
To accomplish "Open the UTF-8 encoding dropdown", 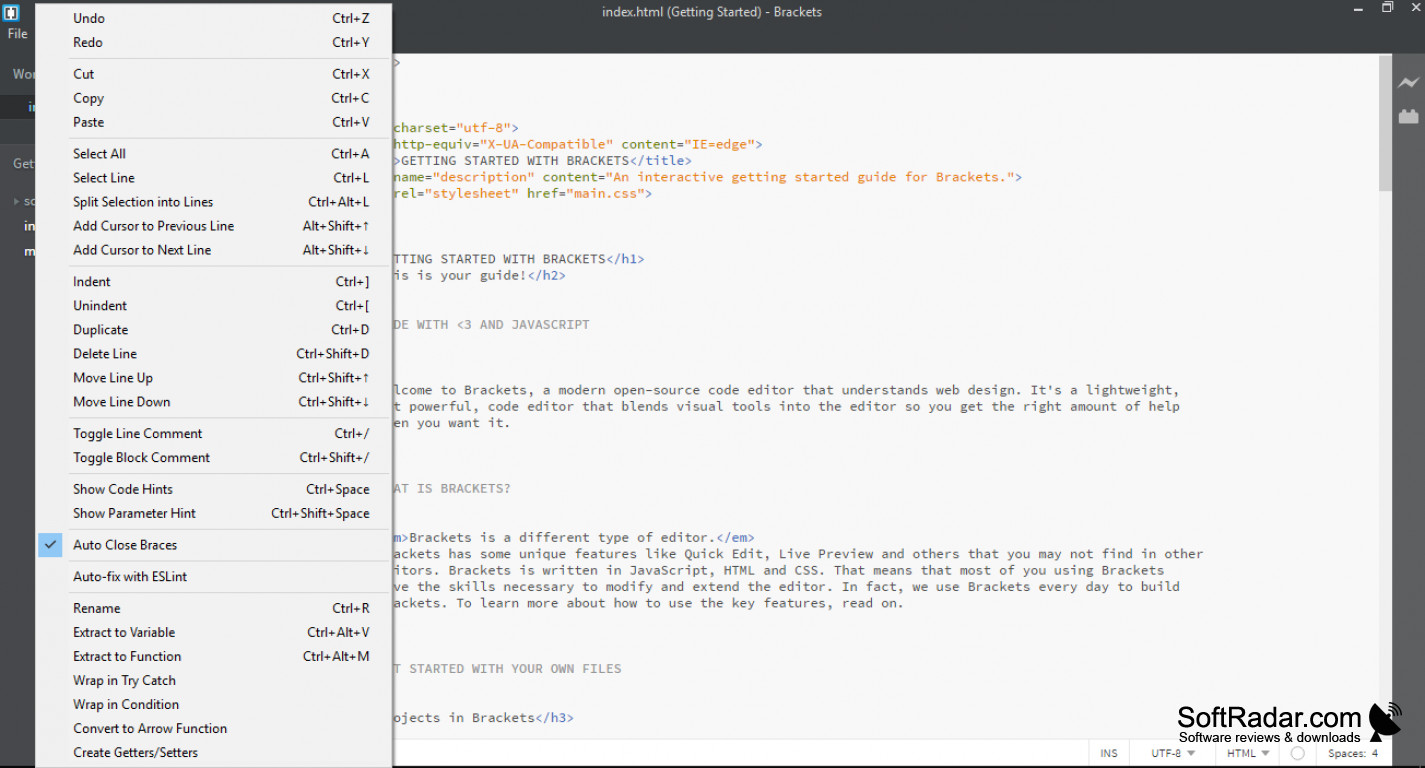I will 1168,753.
